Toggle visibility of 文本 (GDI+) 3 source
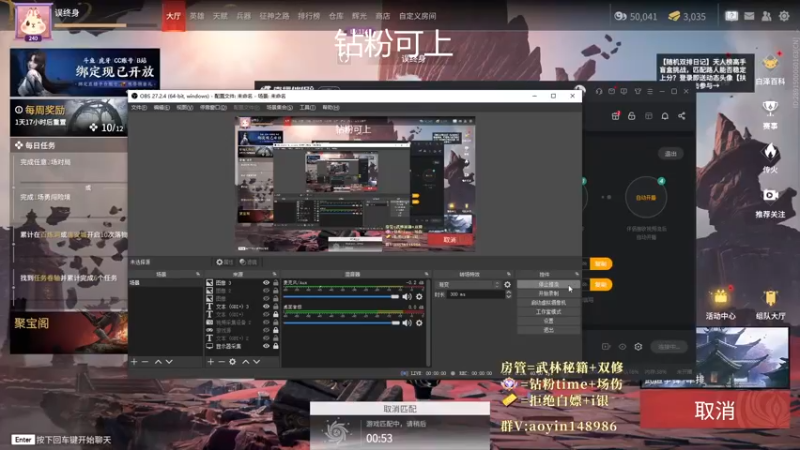 coord(266,306)
